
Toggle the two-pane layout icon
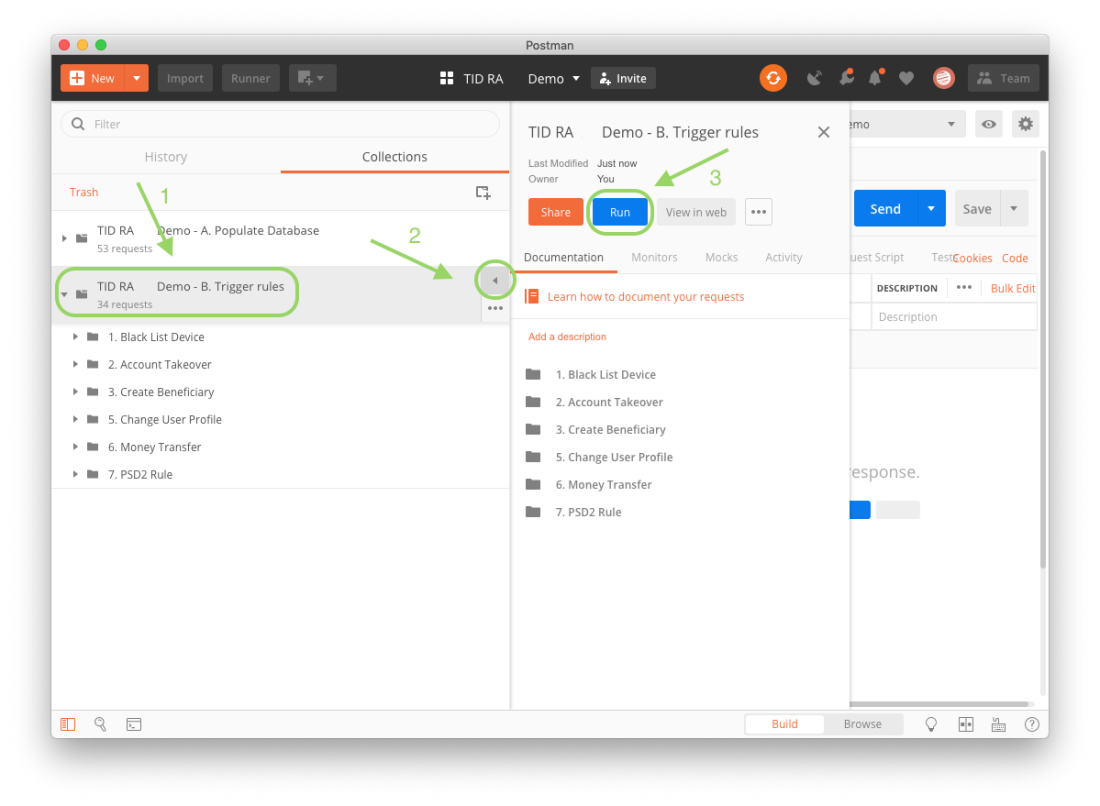click(x=966, y=724)
